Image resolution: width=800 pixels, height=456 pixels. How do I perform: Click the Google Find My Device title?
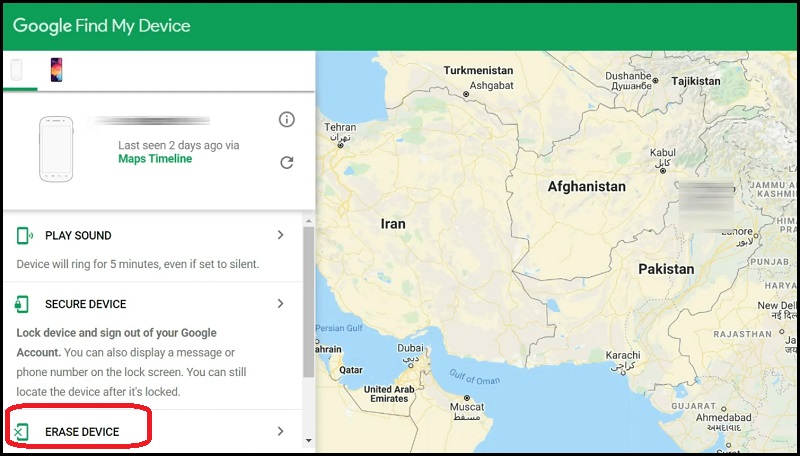[102, 25]
